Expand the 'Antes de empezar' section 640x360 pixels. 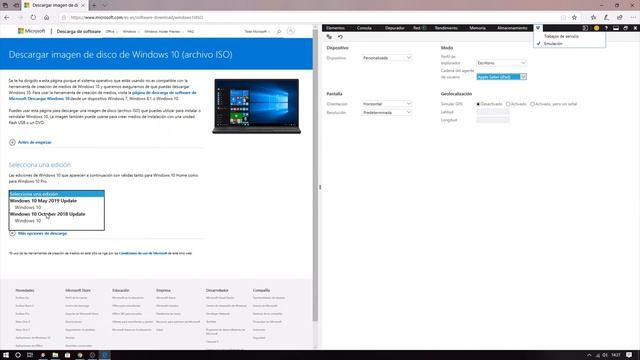pos(30,142)
